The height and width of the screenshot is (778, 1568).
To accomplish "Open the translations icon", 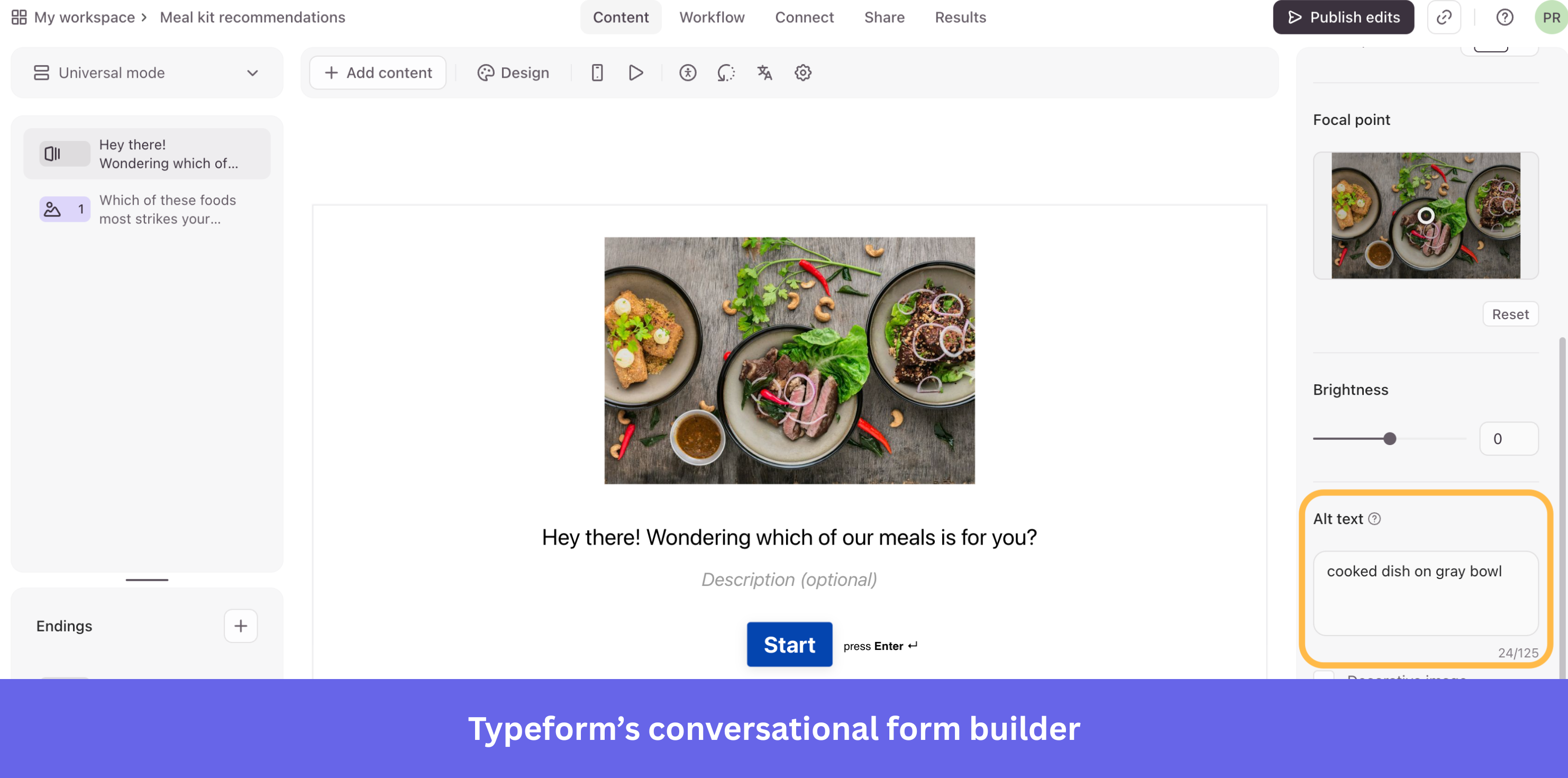I will coord(764,73).
